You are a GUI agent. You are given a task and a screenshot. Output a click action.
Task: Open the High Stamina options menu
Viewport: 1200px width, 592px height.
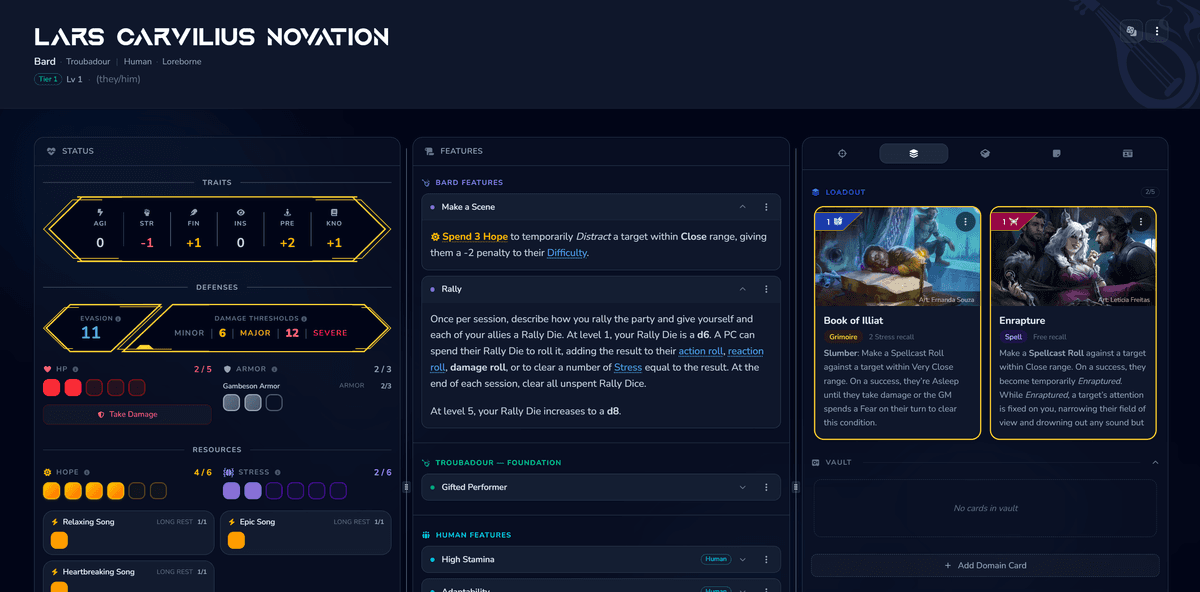(x=766, y=559)
